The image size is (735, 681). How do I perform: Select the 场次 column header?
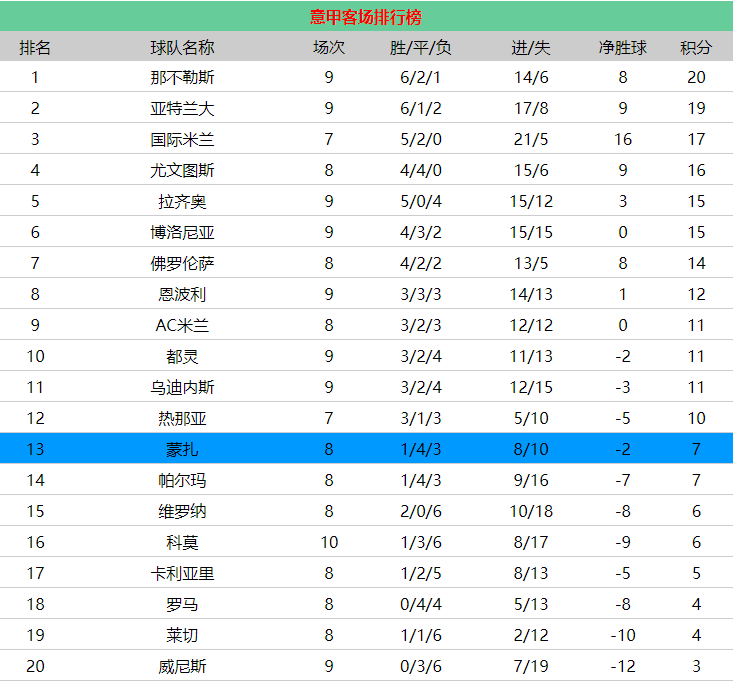click(x=329, y=47)
